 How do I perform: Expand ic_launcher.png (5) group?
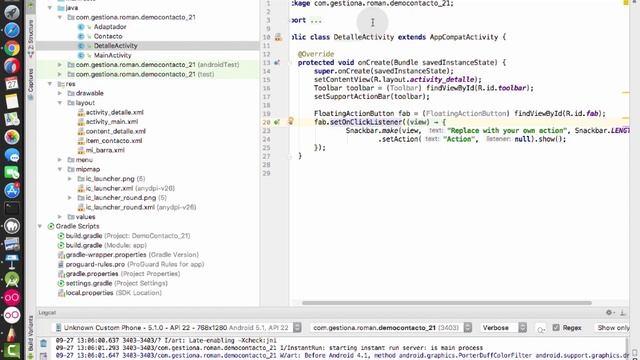[70, 179]
